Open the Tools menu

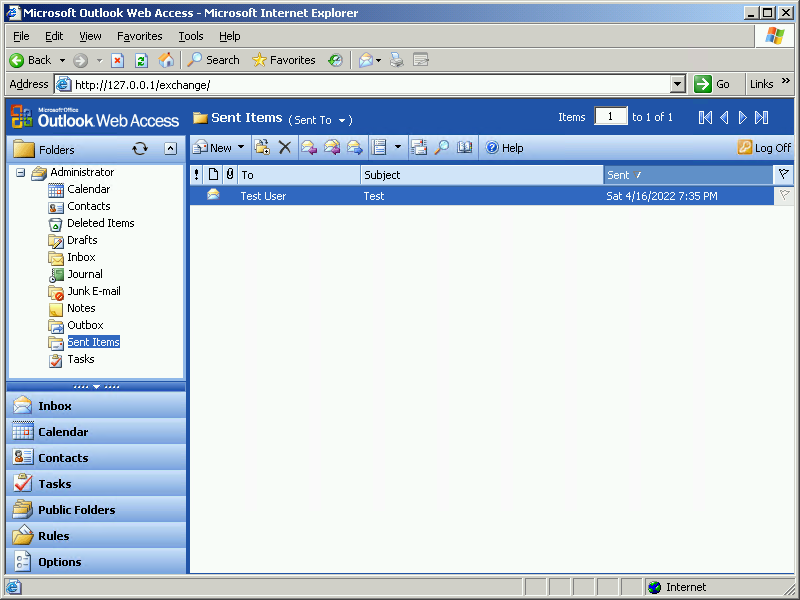(x=191, y=36)
